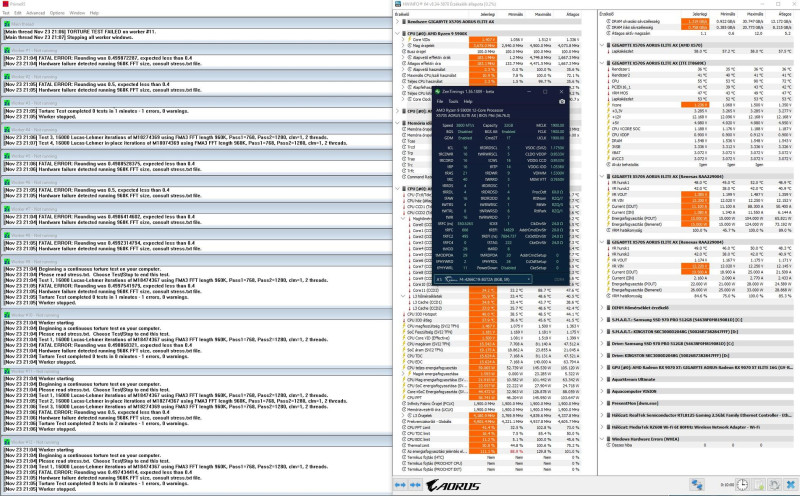
Task: Click ZenTimings window title bar
Action: tap(500, 92)
